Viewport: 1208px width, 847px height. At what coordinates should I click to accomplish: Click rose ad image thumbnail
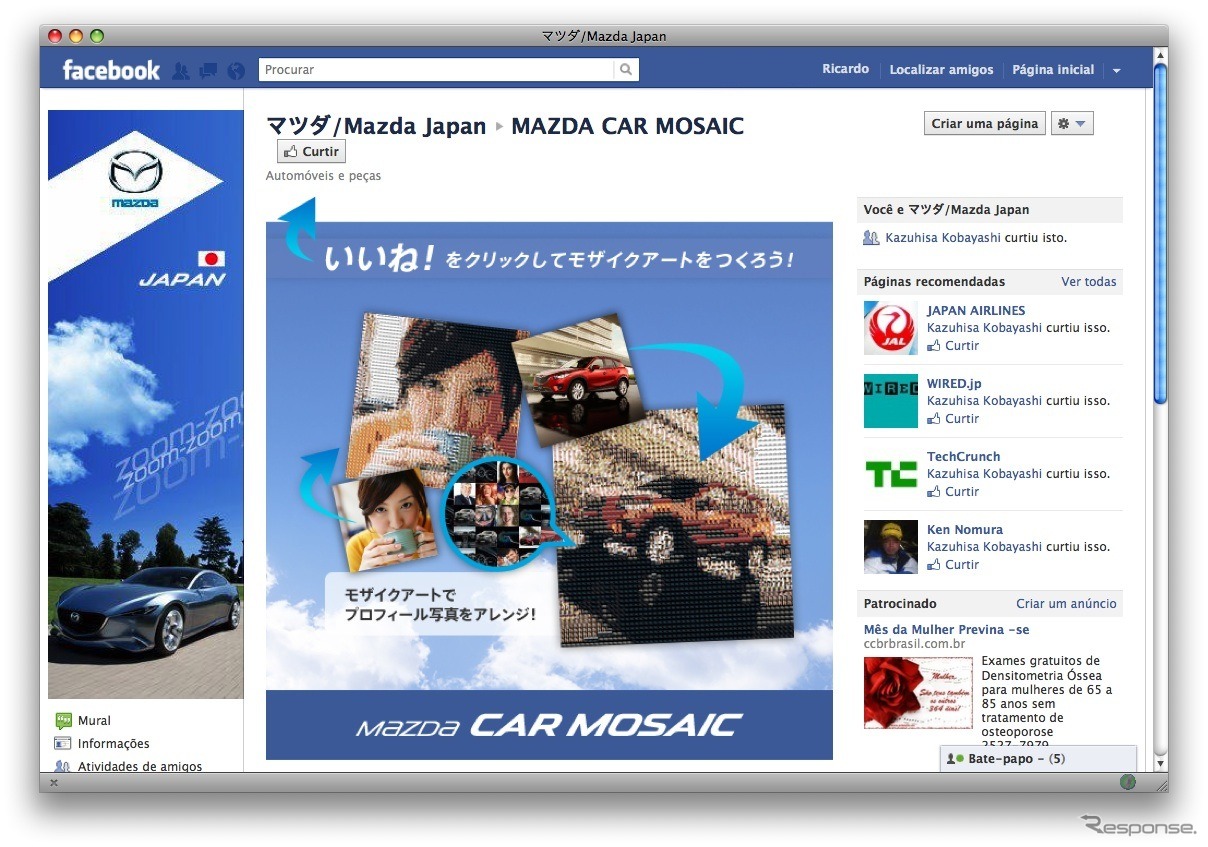click(918, 693)
